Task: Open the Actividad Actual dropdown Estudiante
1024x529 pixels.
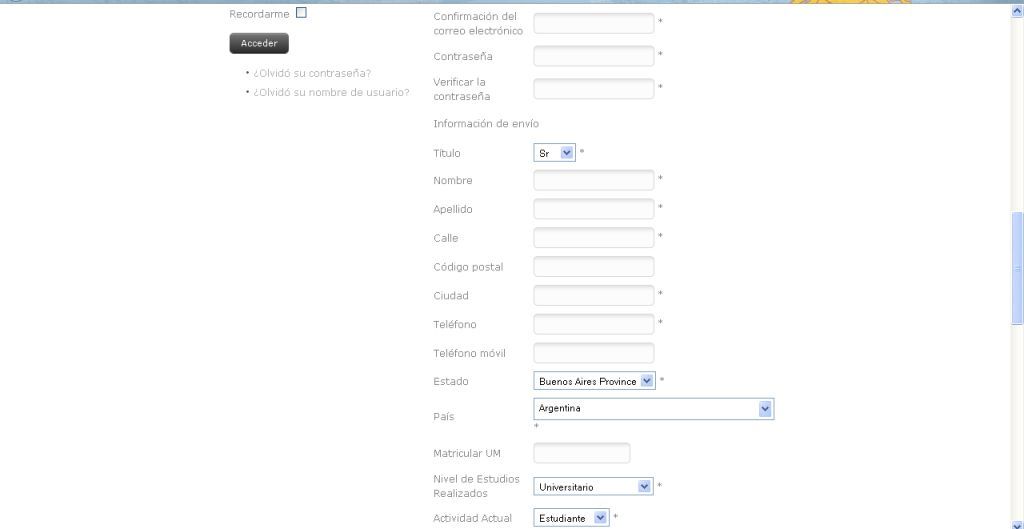Action: 571,518
